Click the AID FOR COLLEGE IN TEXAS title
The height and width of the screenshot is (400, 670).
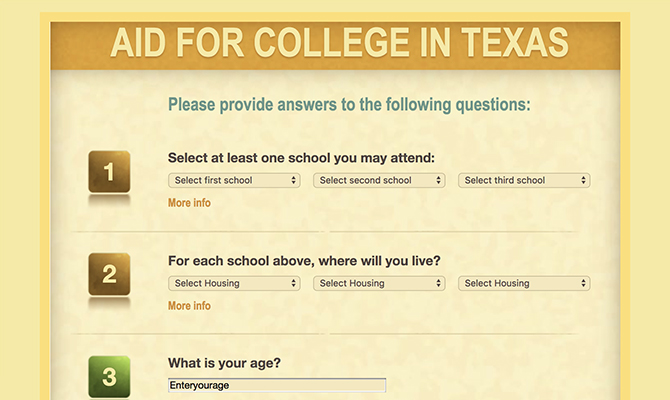pos(339,43)
